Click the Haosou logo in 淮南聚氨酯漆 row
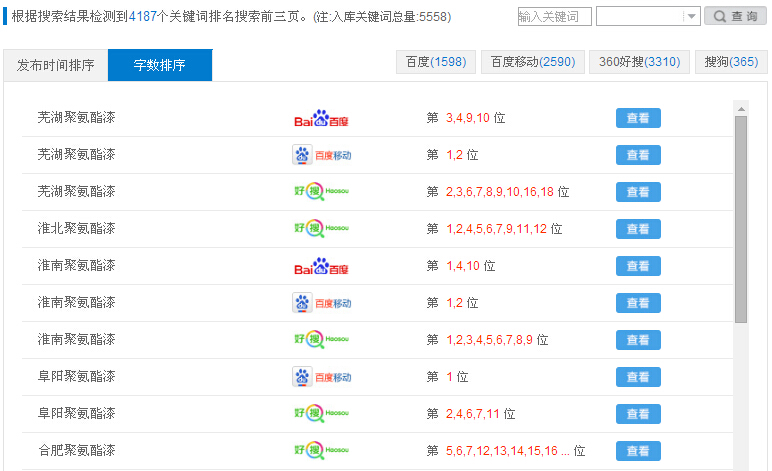This screenshot has width=772, height=471. coord(322,340)
